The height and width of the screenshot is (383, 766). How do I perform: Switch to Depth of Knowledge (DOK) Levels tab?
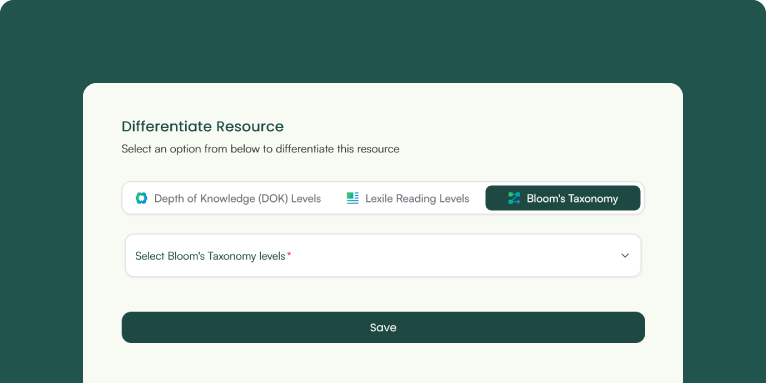[228, 198]
